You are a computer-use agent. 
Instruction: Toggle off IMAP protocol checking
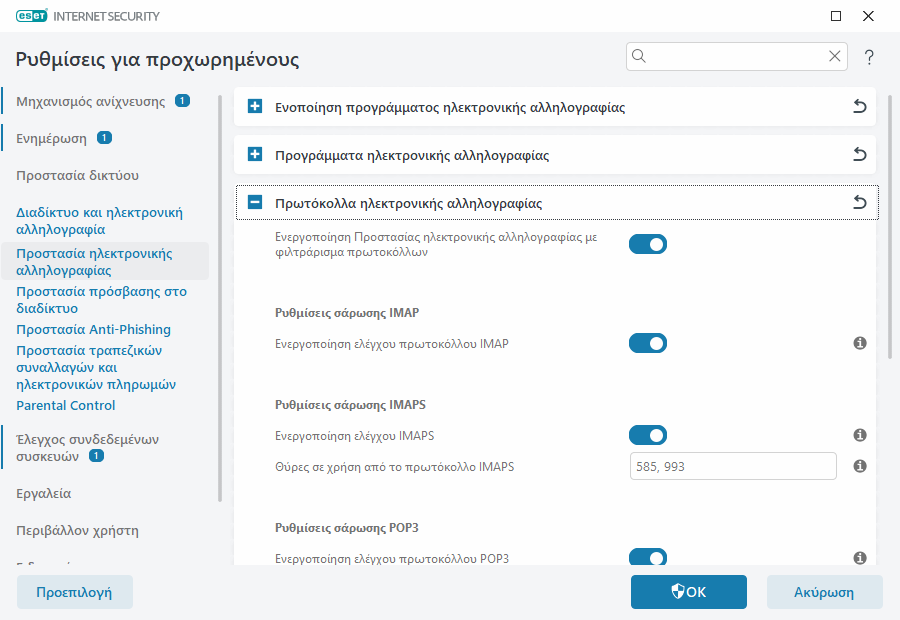(647, 343)
